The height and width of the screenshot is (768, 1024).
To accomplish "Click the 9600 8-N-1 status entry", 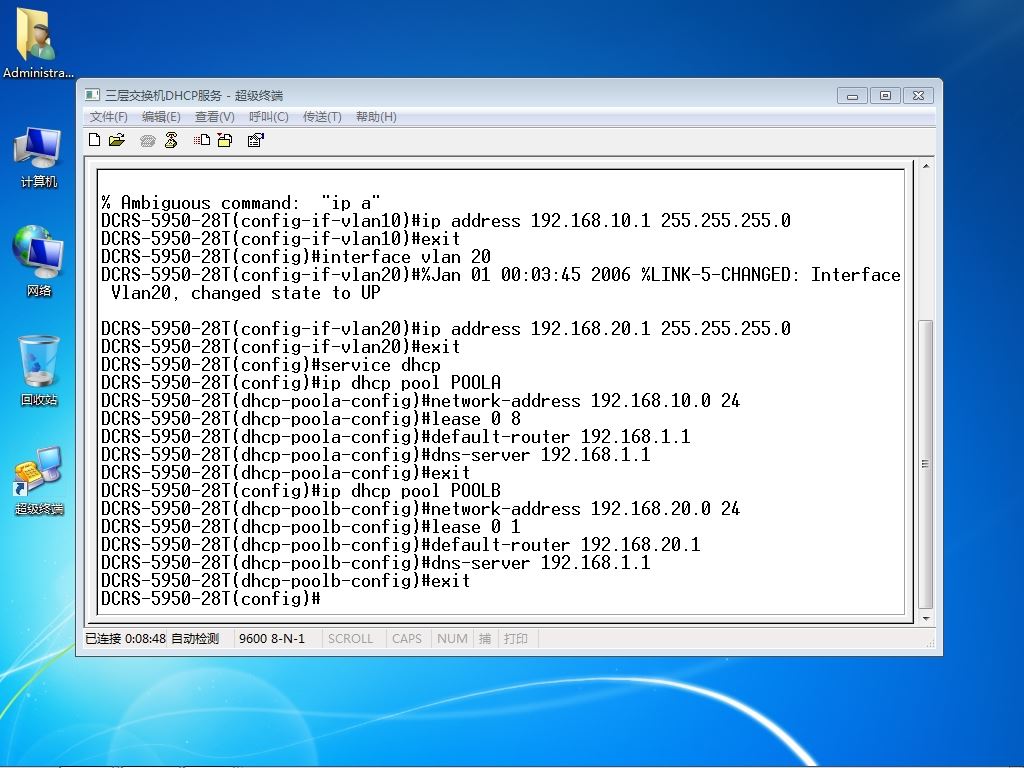I will tap(272, 639).
